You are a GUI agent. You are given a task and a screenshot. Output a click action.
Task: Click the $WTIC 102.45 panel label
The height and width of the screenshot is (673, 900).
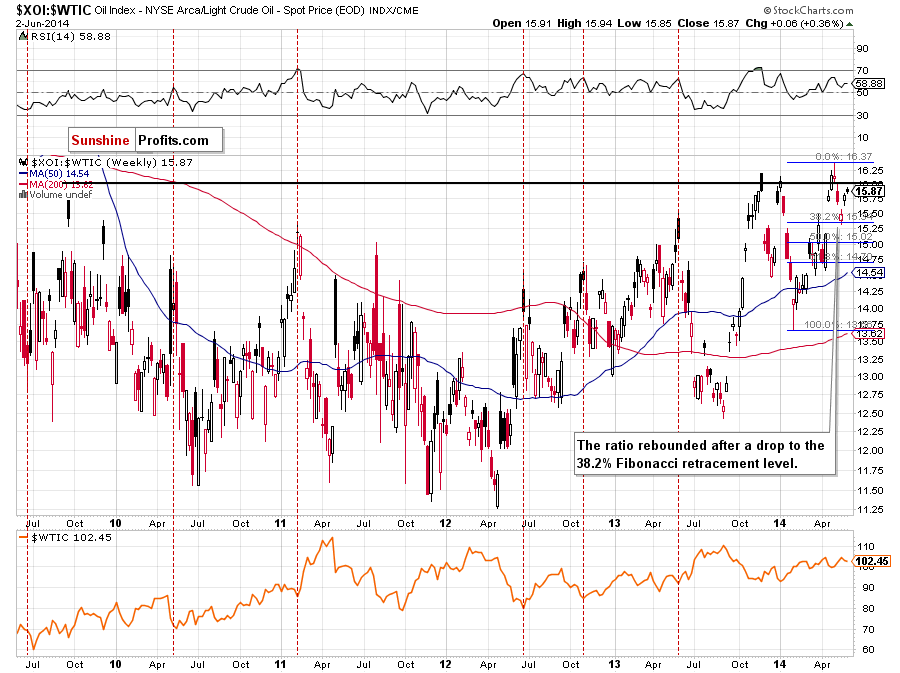(x=71, y=538)
